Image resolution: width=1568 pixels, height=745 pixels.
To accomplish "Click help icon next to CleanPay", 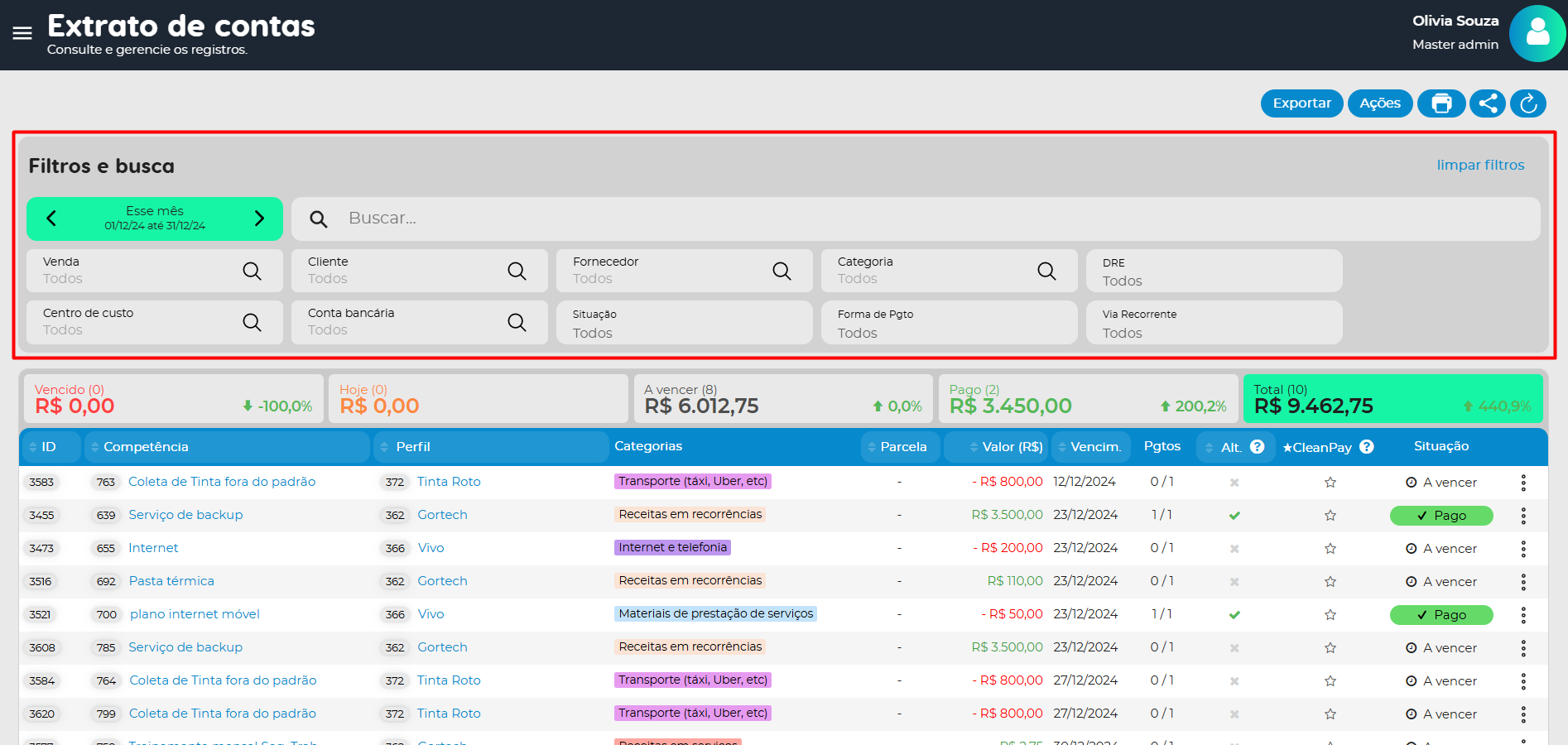I will coord(1367,447).
